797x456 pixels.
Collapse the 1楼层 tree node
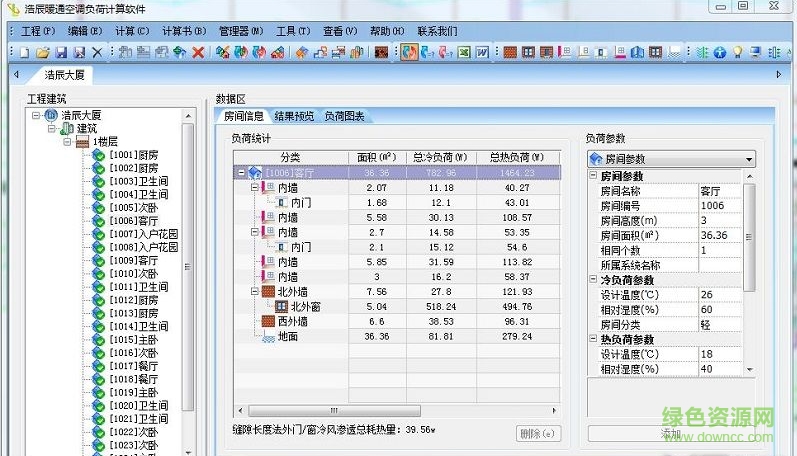(67, 142)
